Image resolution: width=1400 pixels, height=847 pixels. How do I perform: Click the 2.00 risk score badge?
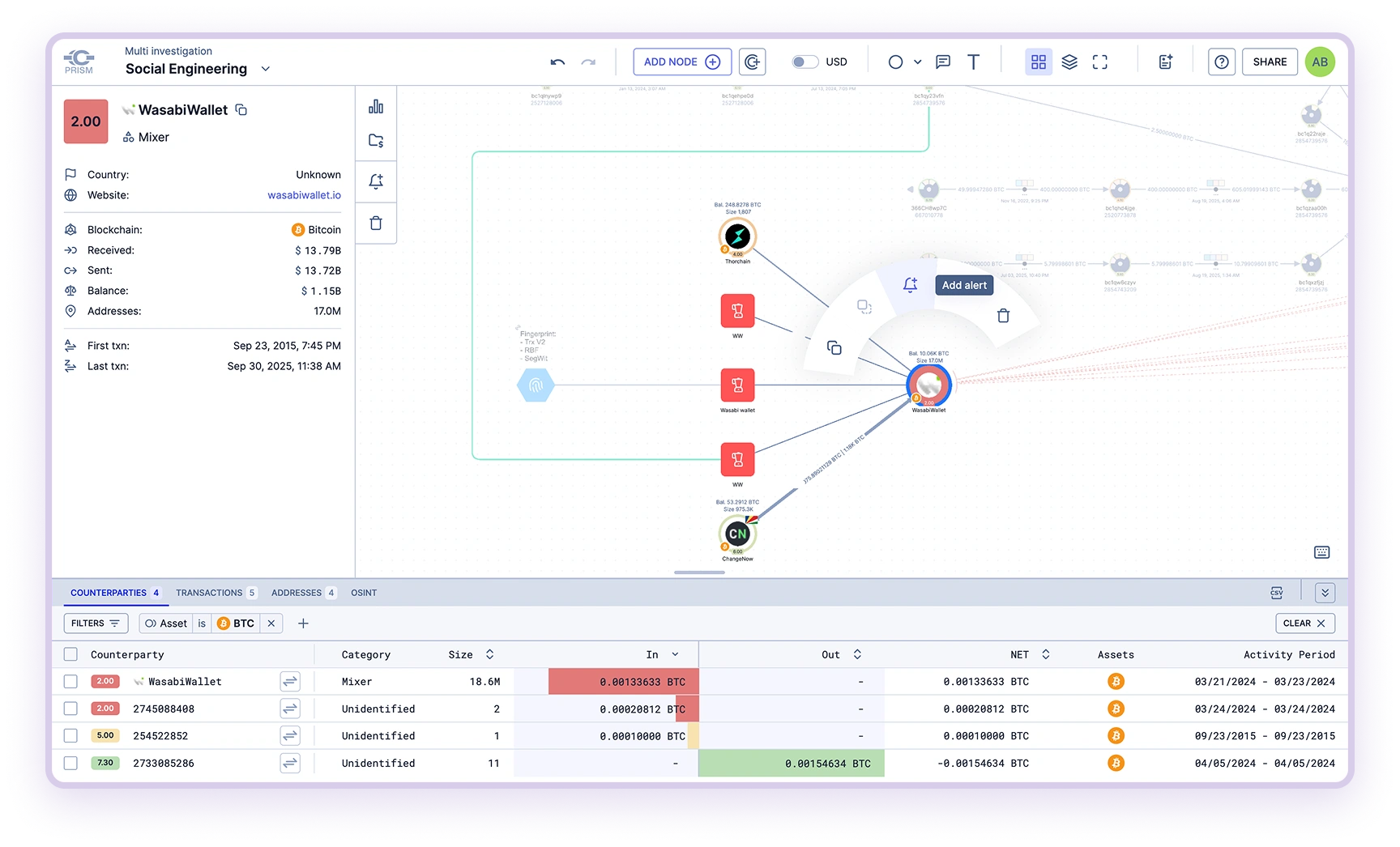pyautogui.click(x=86, y=121)
